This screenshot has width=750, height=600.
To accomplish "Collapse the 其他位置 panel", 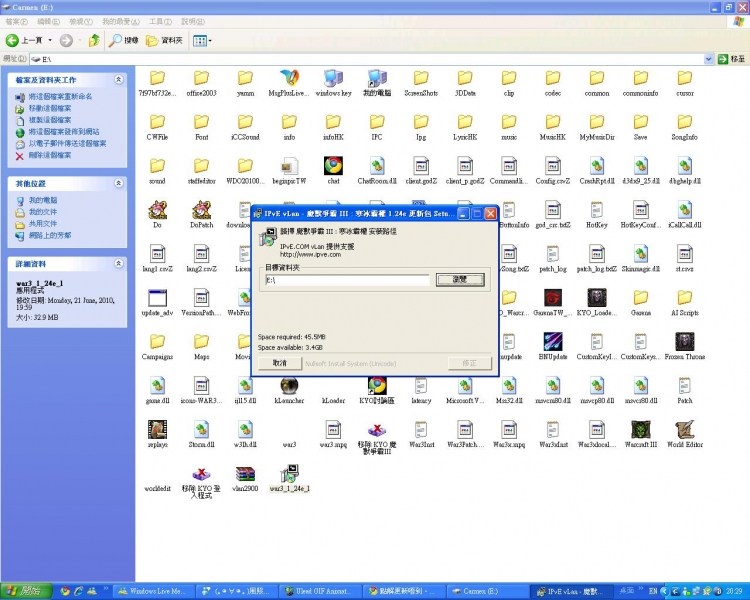I will coord(119,184).
